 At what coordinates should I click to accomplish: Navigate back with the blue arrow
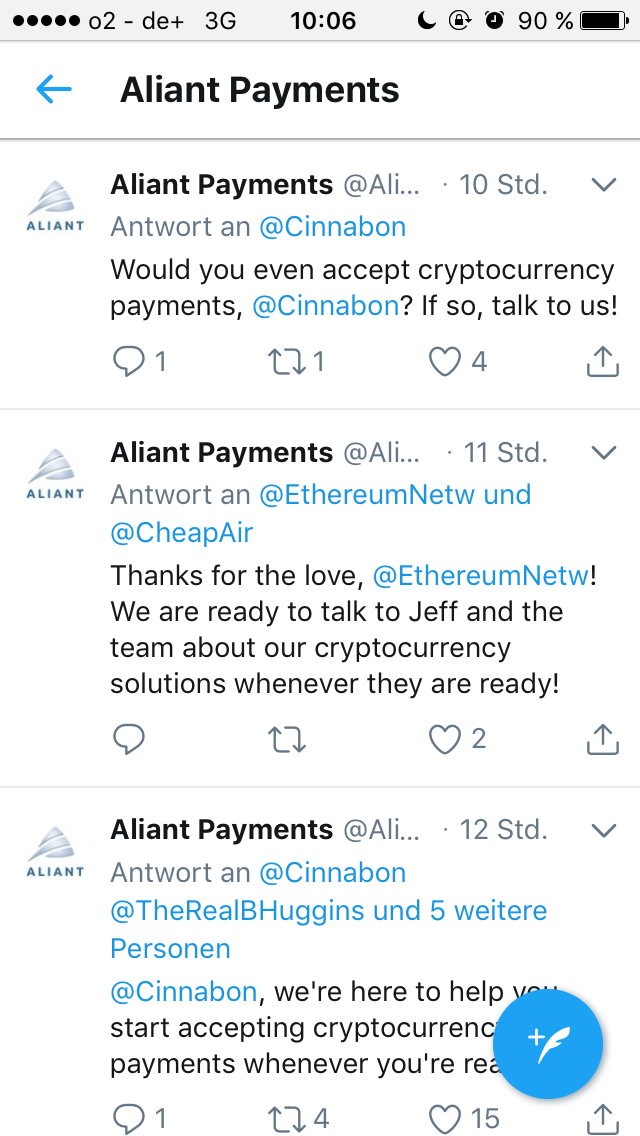point(55,89)
